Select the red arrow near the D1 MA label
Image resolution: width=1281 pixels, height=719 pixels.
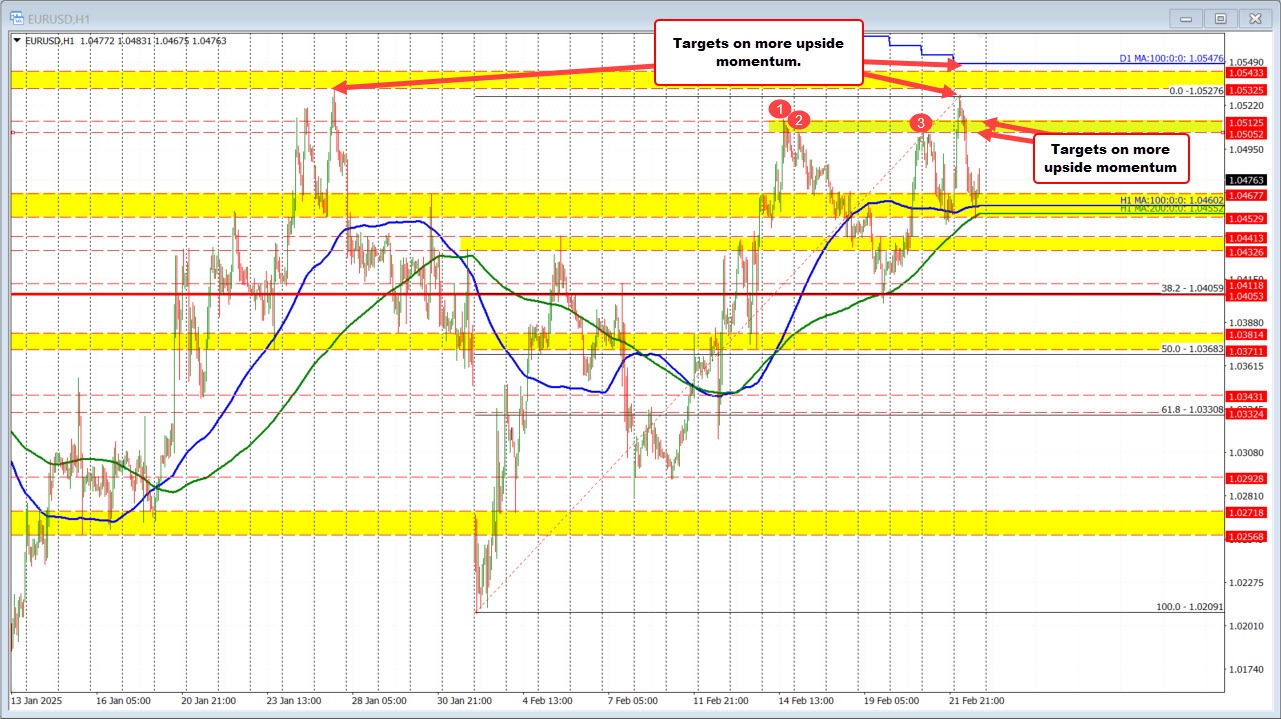910,62
